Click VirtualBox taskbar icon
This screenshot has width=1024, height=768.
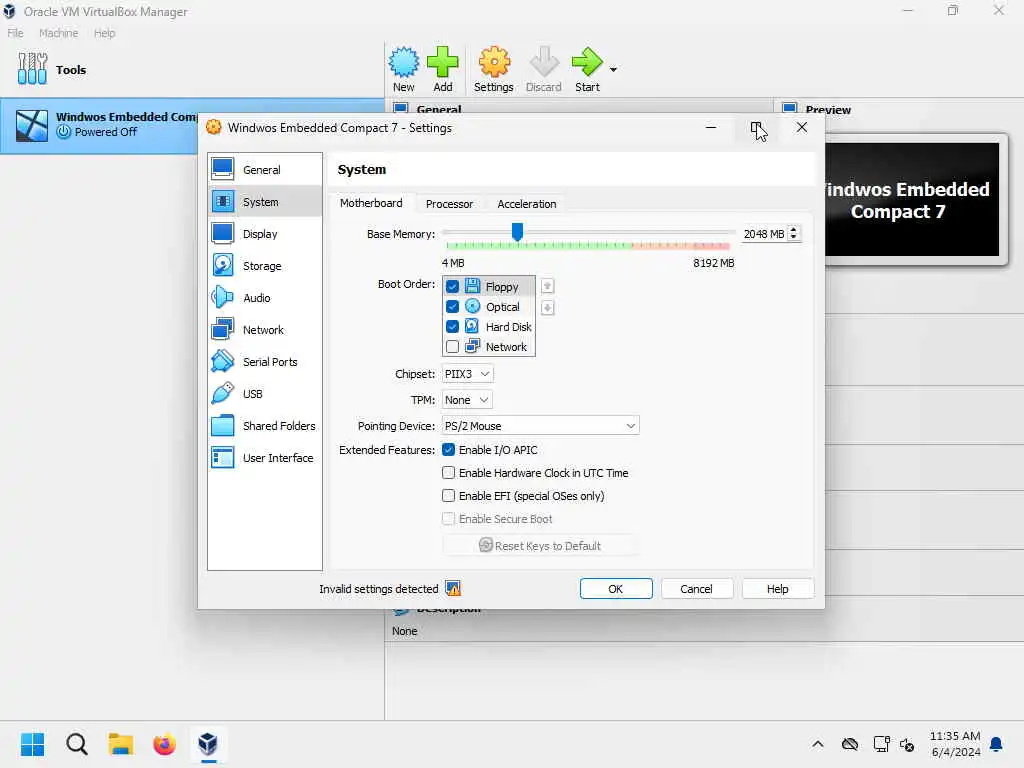[x=208, y=744]
